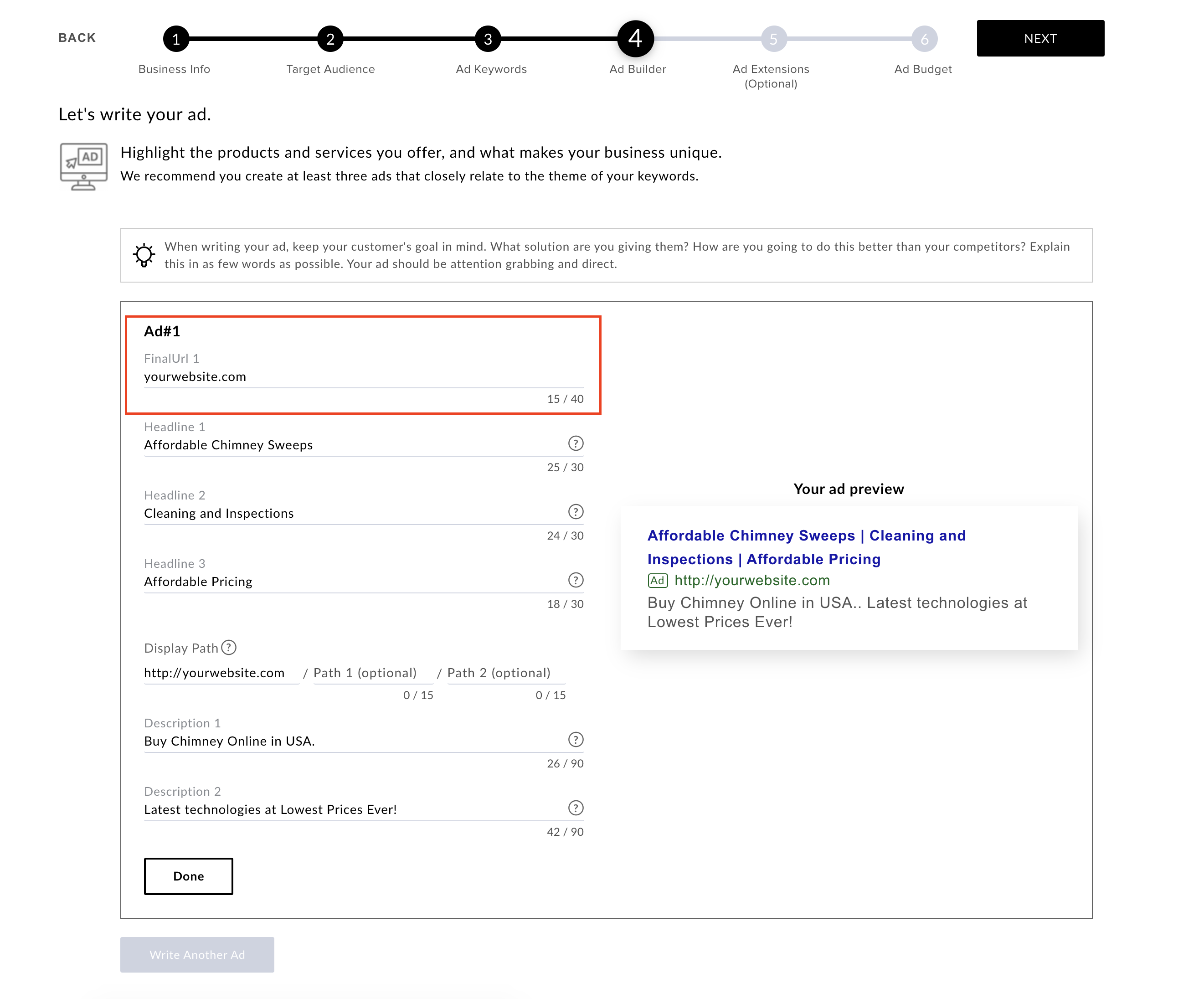This screenshot has height=999, width=1204.
Task: Click the Description 1 help icon
Action: pyautogui.click(x=576, y=739)
